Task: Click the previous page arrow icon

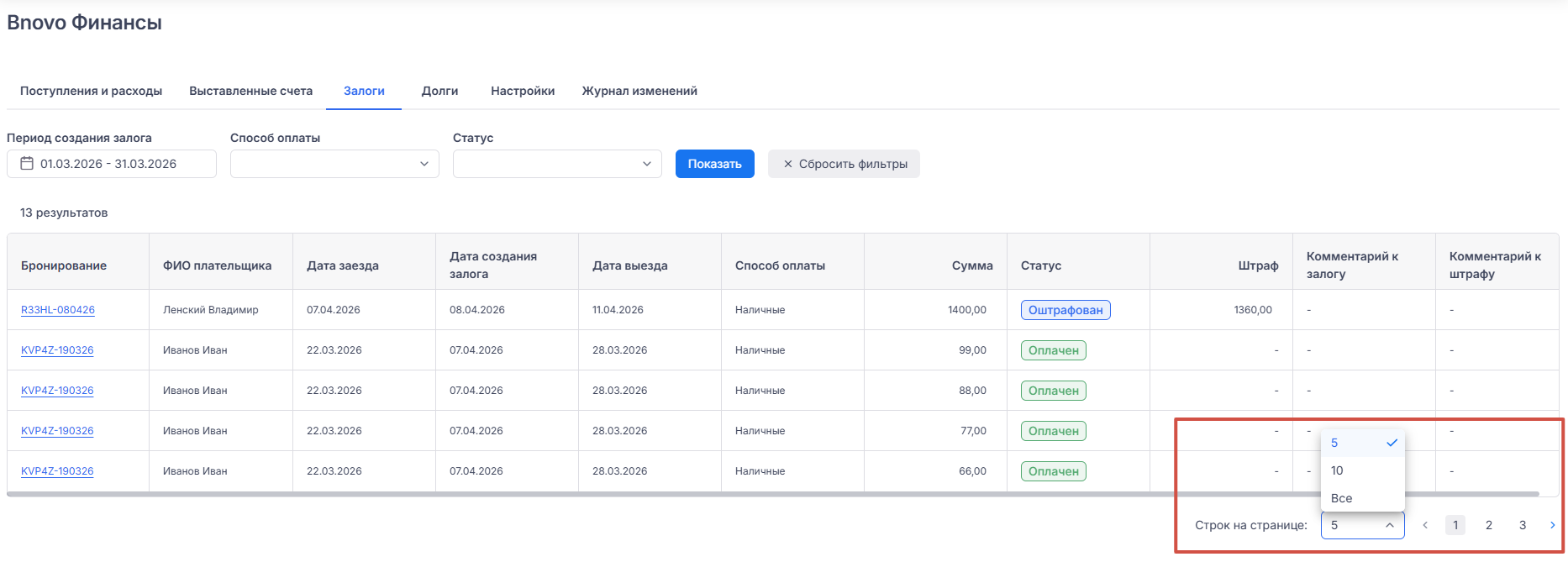Action: (1425, 525)
